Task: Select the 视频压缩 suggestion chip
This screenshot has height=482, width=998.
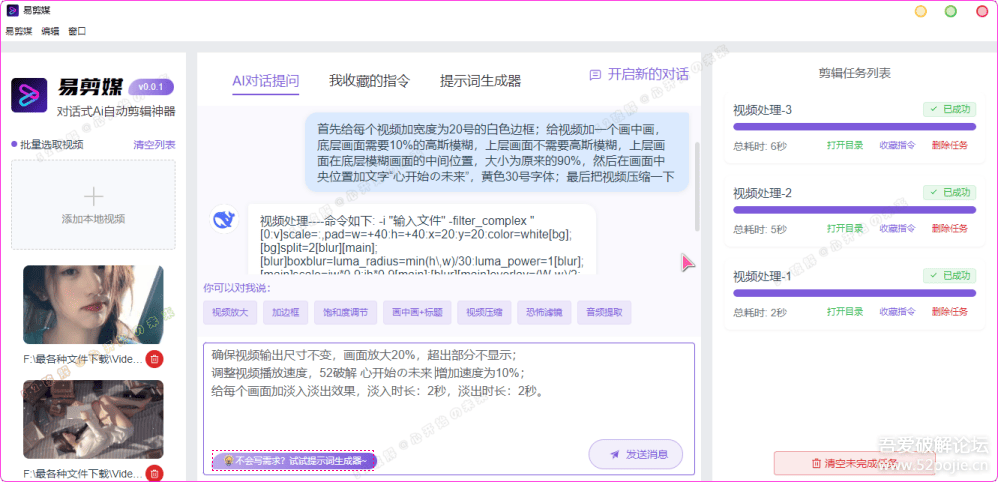Action: pyautogui.click(x=484, y=313)
